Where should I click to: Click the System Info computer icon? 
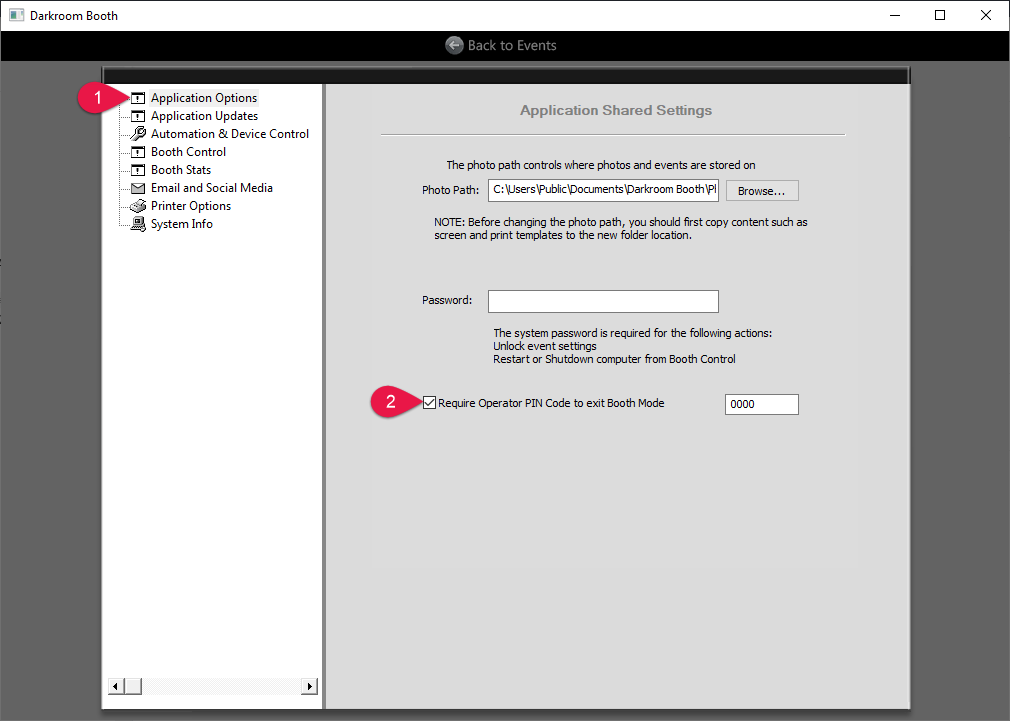(138, 224)
